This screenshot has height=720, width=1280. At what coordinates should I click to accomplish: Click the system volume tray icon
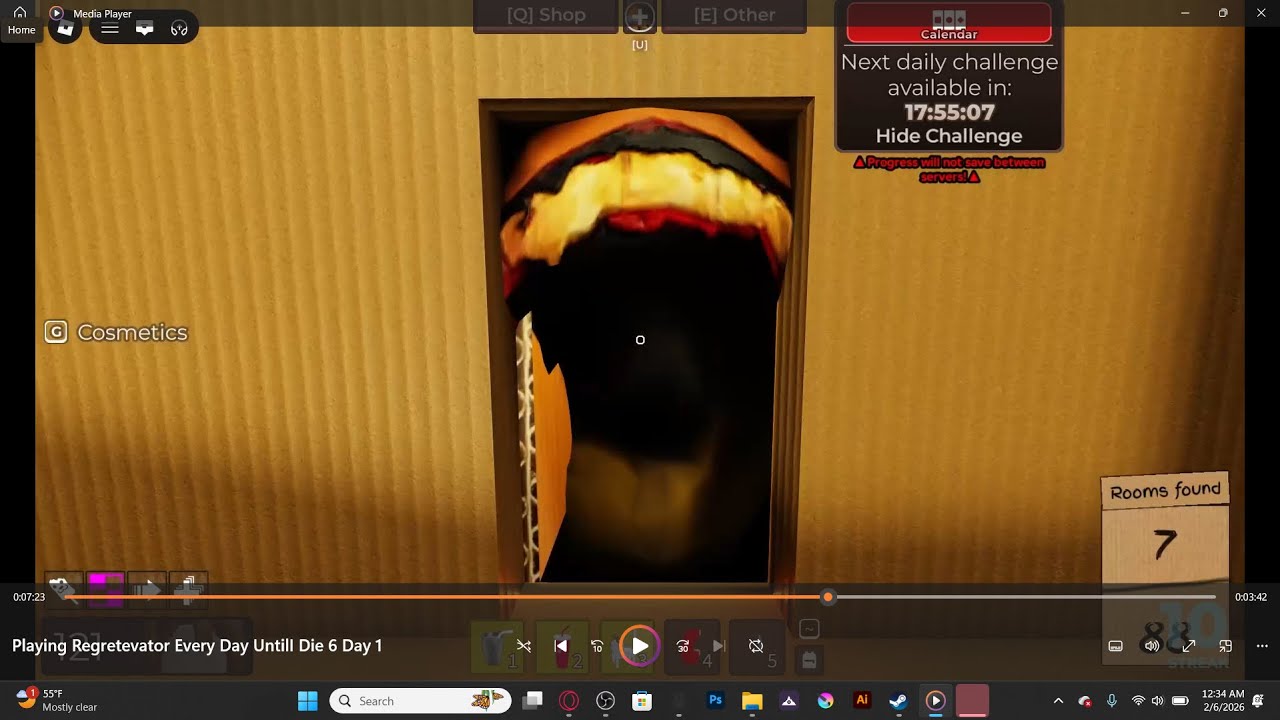pyautogui.click(x=1157, y=701)
